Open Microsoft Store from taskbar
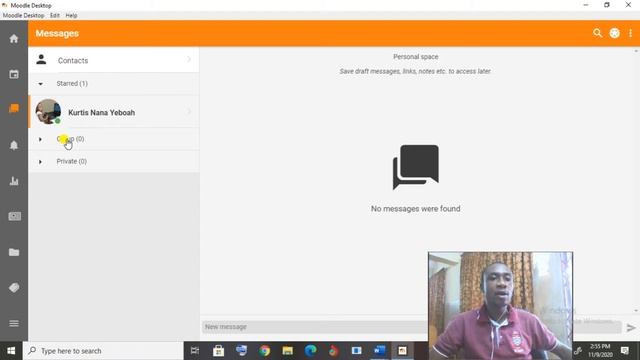 point(218,351)
